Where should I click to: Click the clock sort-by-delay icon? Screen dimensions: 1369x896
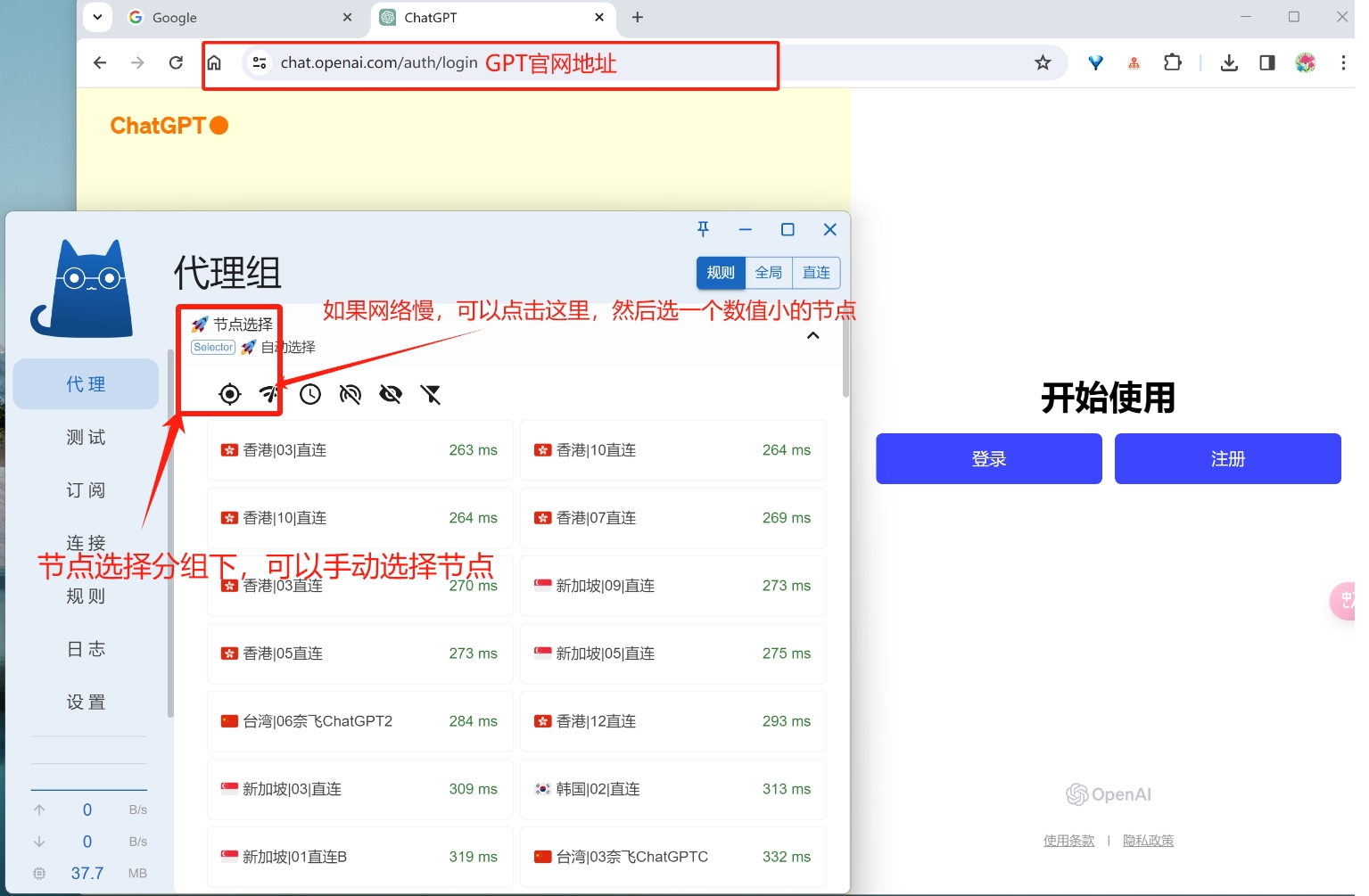click(310, 394)
